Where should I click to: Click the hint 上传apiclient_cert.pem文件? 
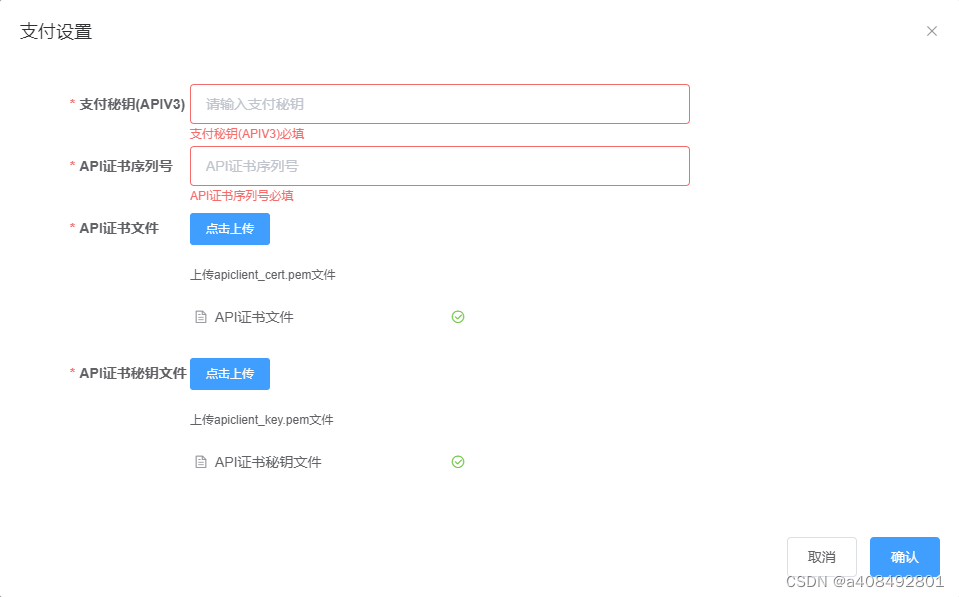[x=262, y=274]
